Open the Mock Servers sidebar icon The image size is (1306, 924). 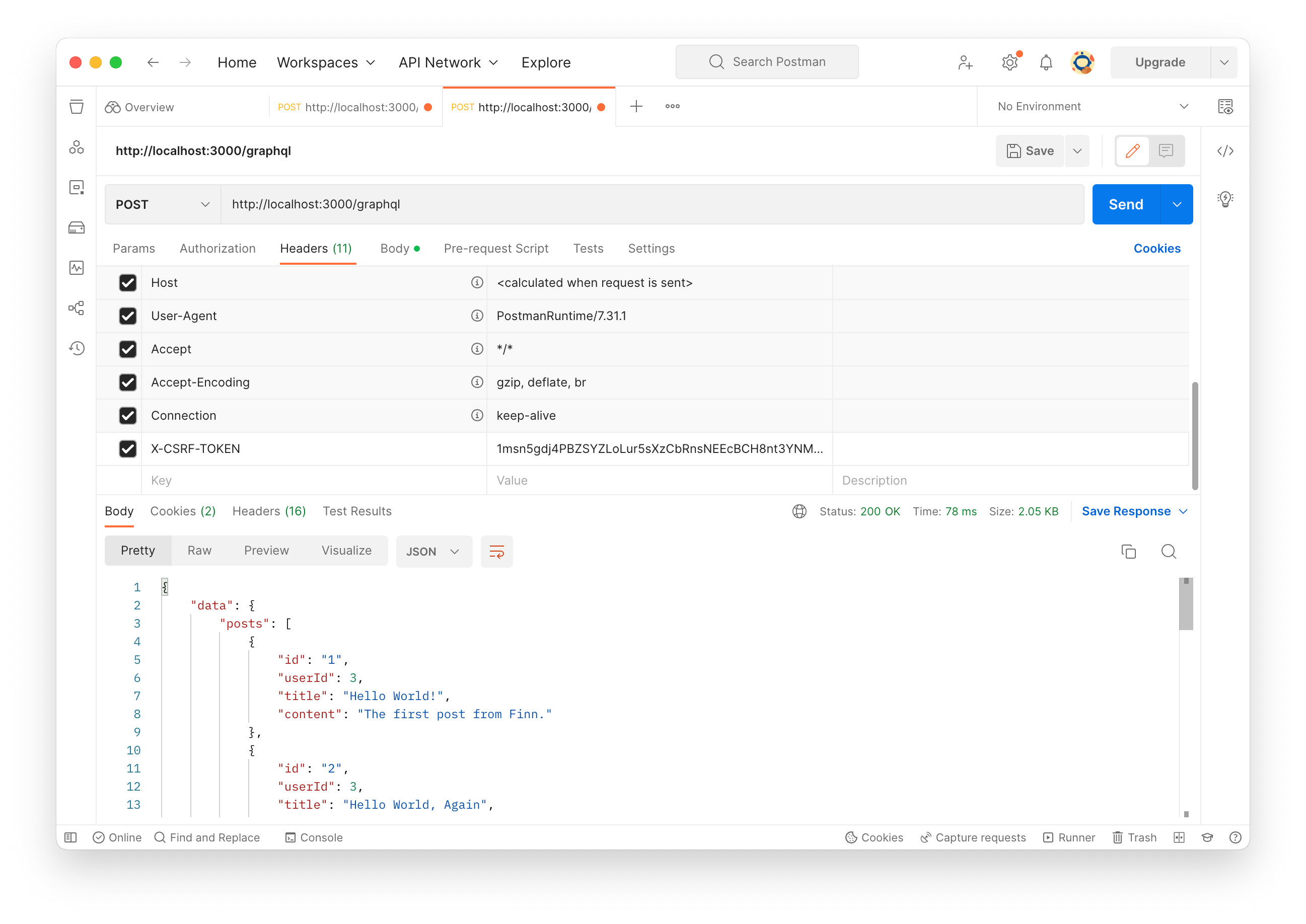[x=76, y=227]
